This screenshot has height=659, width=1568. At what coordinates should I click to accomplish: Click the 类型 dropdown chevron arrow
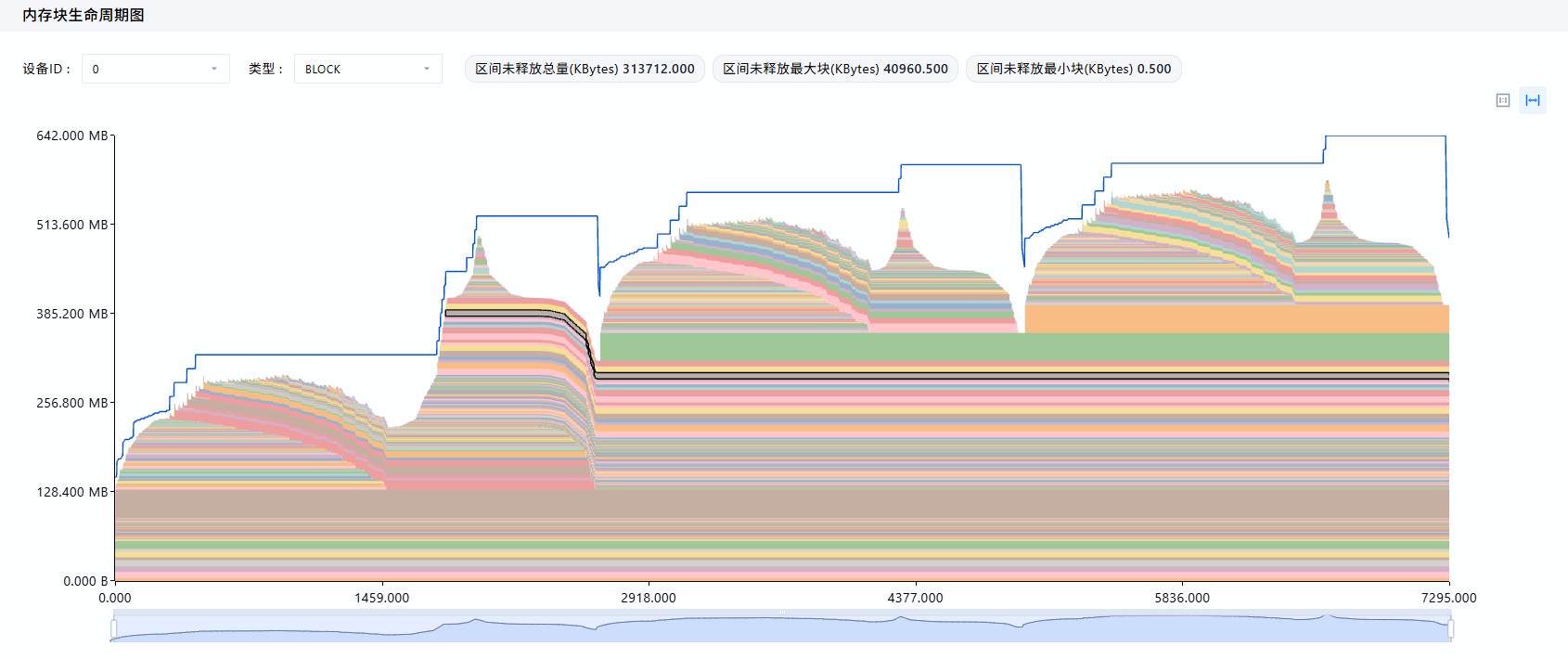point(427,69)
